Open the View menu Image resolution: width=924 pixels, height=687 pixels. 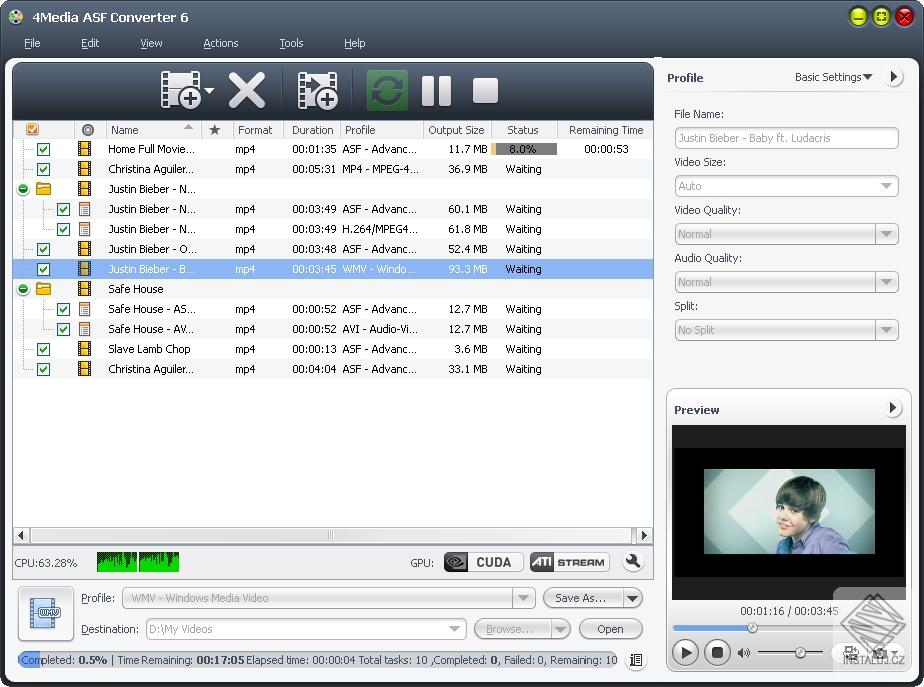(151, 43)
